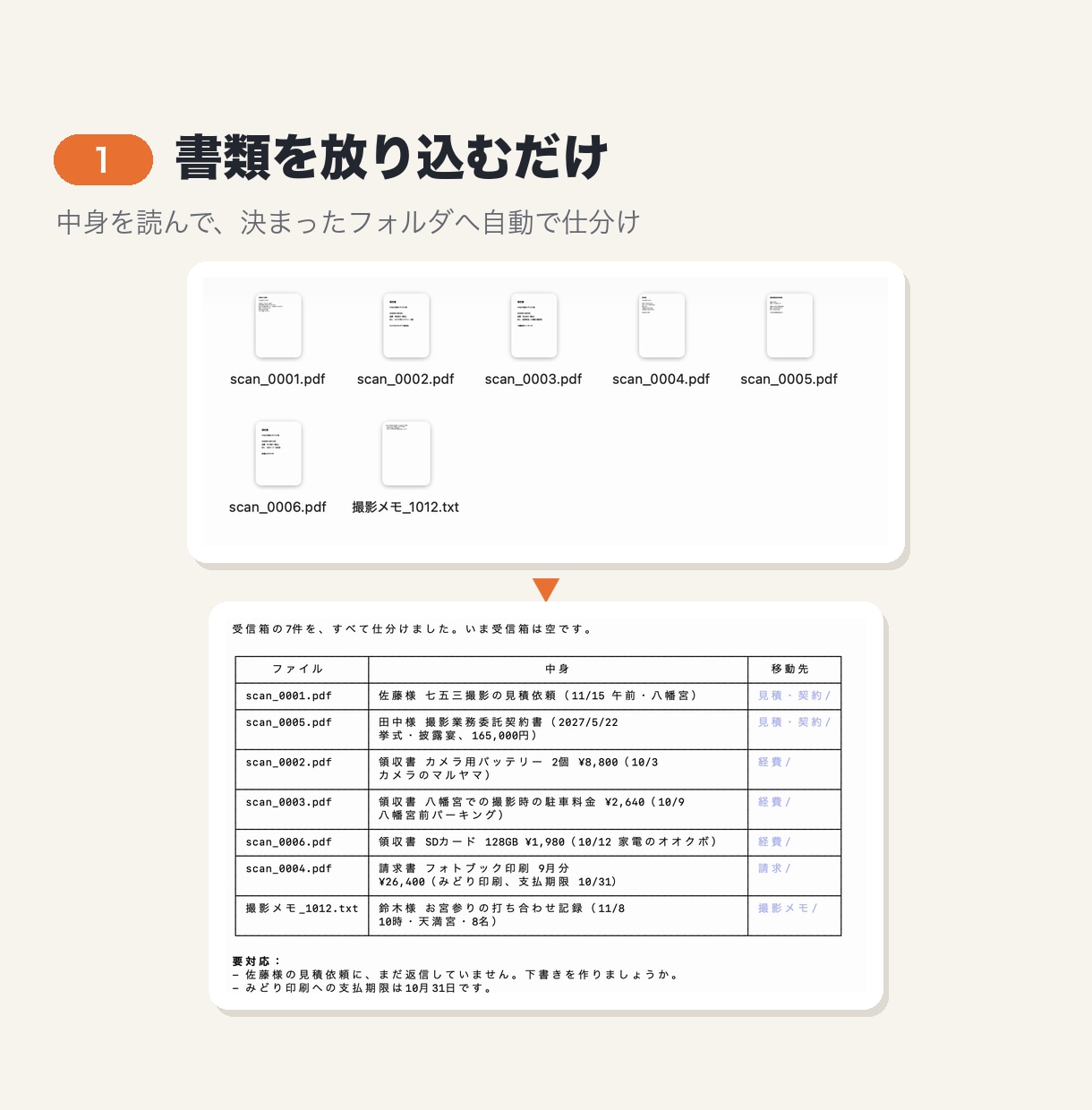Open the 経費/ link in the scan_0003.pdf row

pos(774,802)
